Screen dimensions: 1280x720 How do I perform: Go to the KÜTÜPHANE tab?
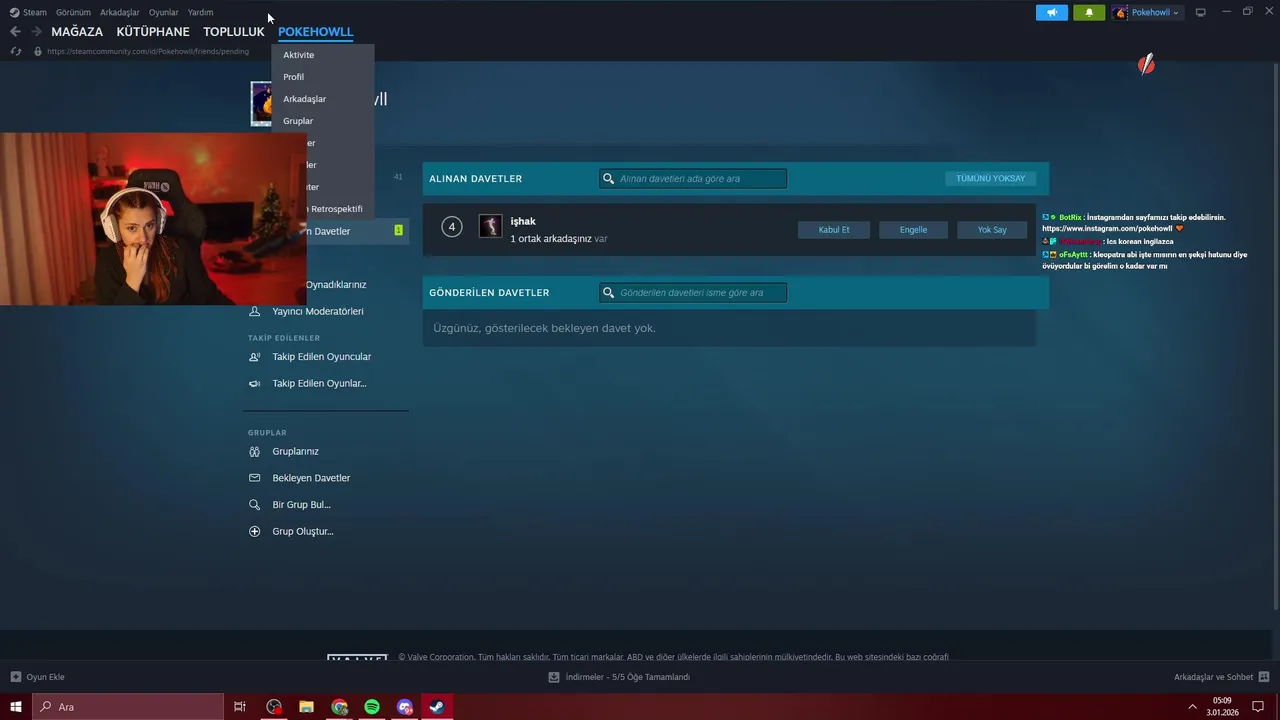(x=153, y=31)
